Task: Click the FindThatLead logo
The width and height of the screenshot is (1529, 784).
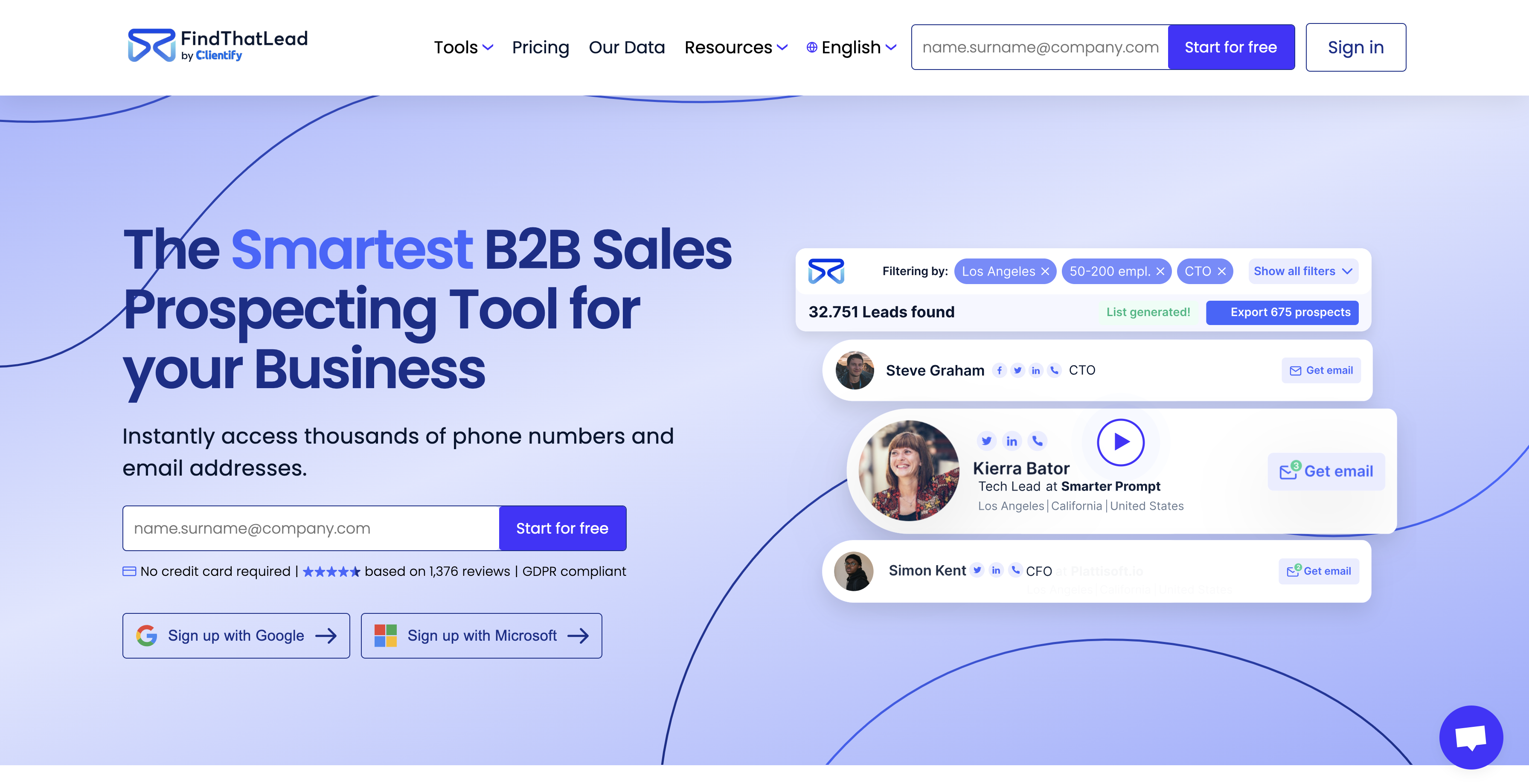Action: [x=217, y=46]
